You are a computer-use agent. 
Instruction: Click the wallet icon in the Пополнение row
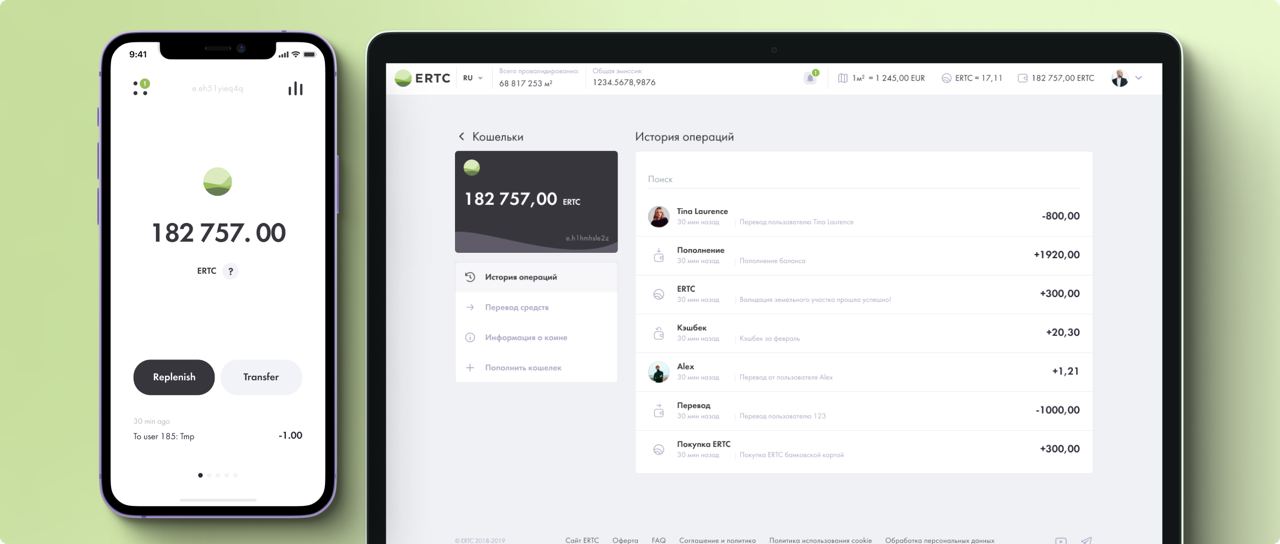[658, 255]
